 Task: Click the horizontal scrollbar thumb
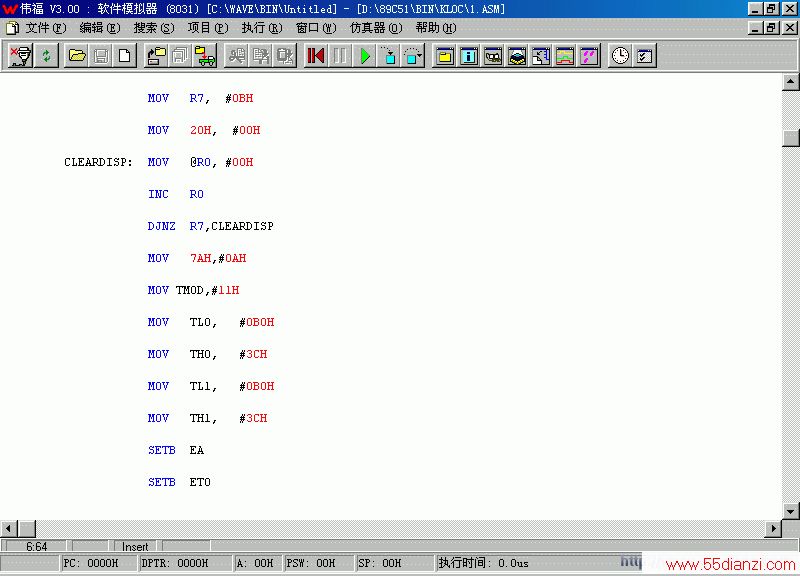tap(27, 528)
